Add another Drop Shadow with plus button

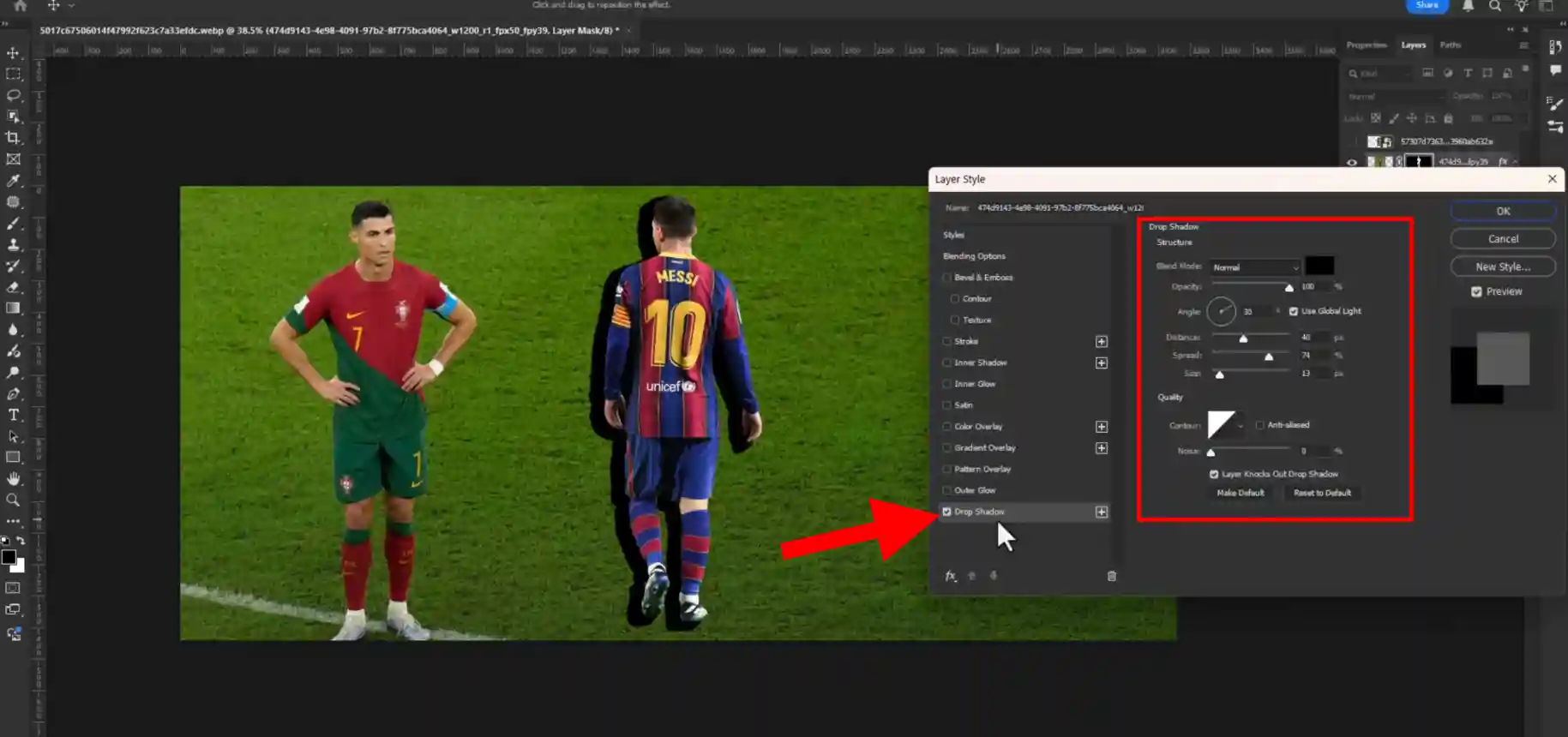click(1102, 512)
